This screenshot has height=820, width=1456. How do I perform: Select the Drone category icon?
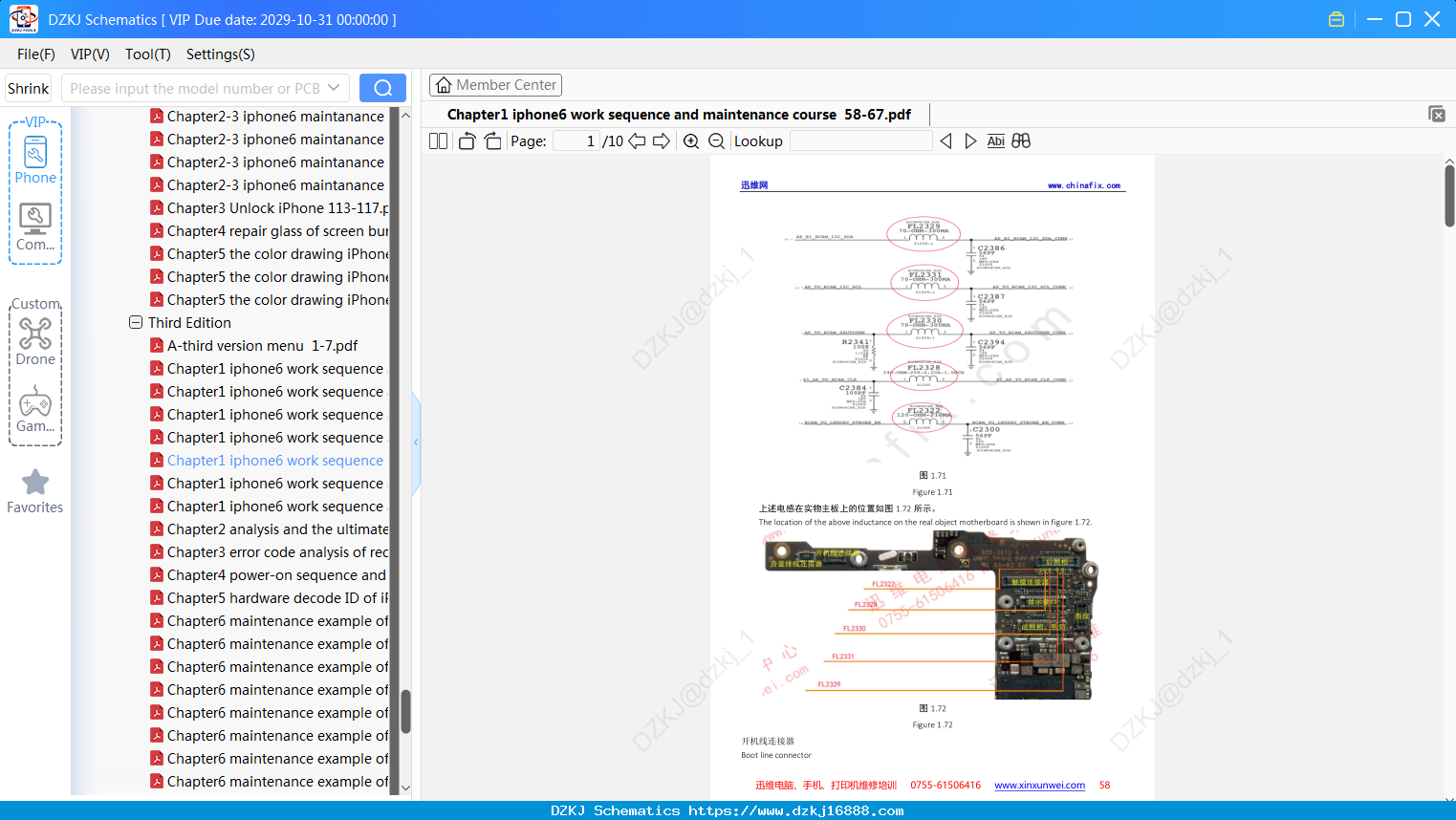tap(35, 341)
